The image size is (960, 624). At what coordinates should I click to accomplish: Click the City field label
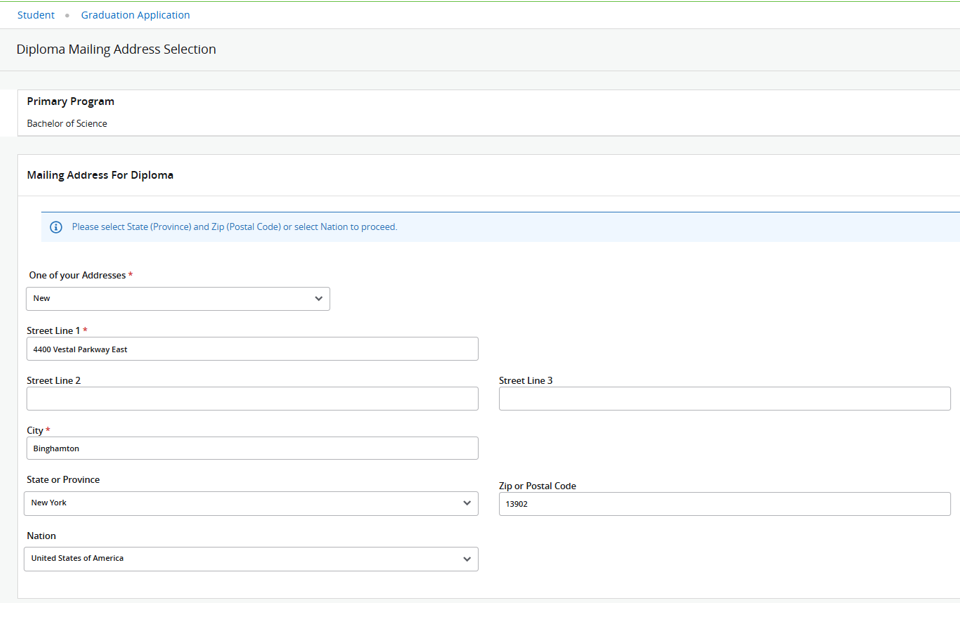pyautogui.click(x=35, y=430)
